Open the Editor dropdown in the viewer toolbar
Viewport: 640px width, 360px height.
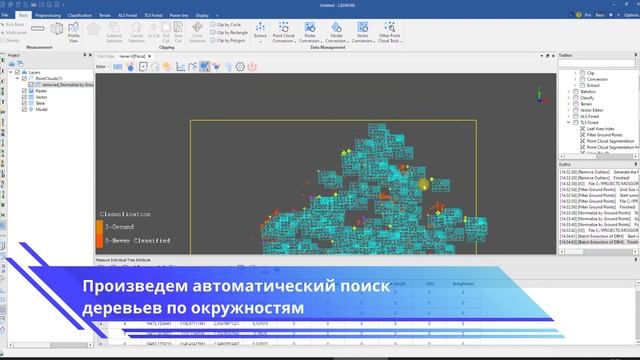pyautogui.click(x=102, y=67)
